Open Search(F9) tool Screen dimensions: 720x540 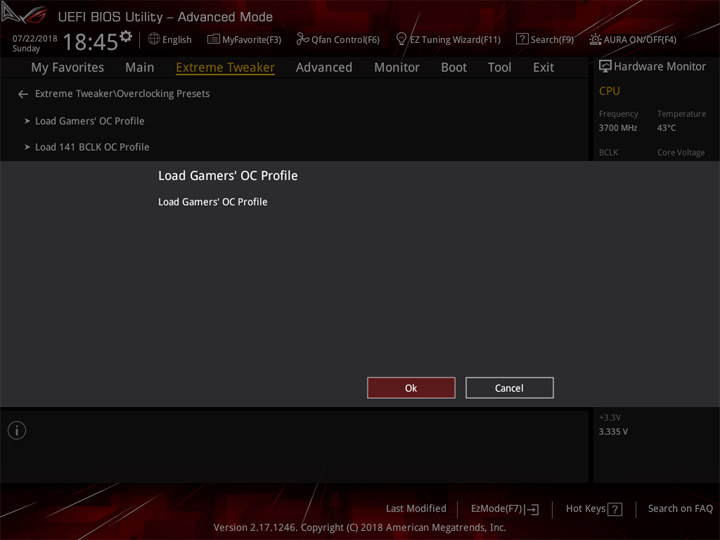click(x=545, y=39)
